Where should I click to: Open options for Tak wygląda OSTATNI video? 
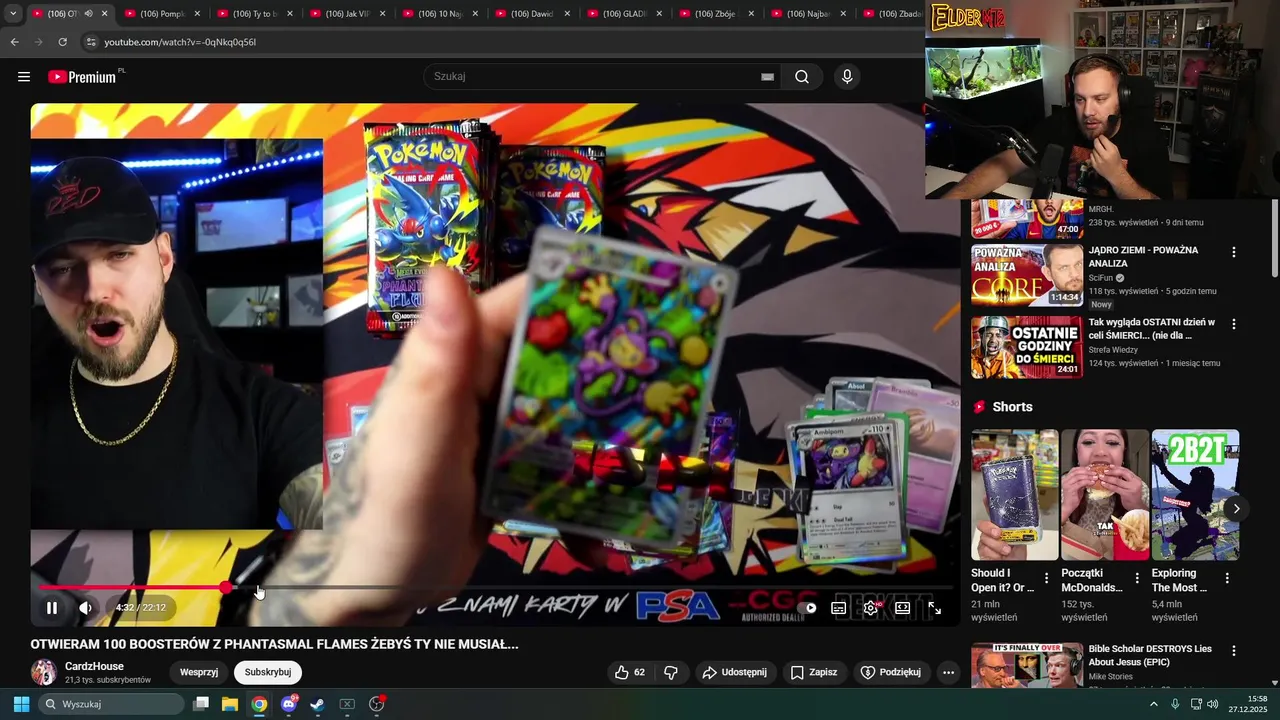tap(1234, 324)
